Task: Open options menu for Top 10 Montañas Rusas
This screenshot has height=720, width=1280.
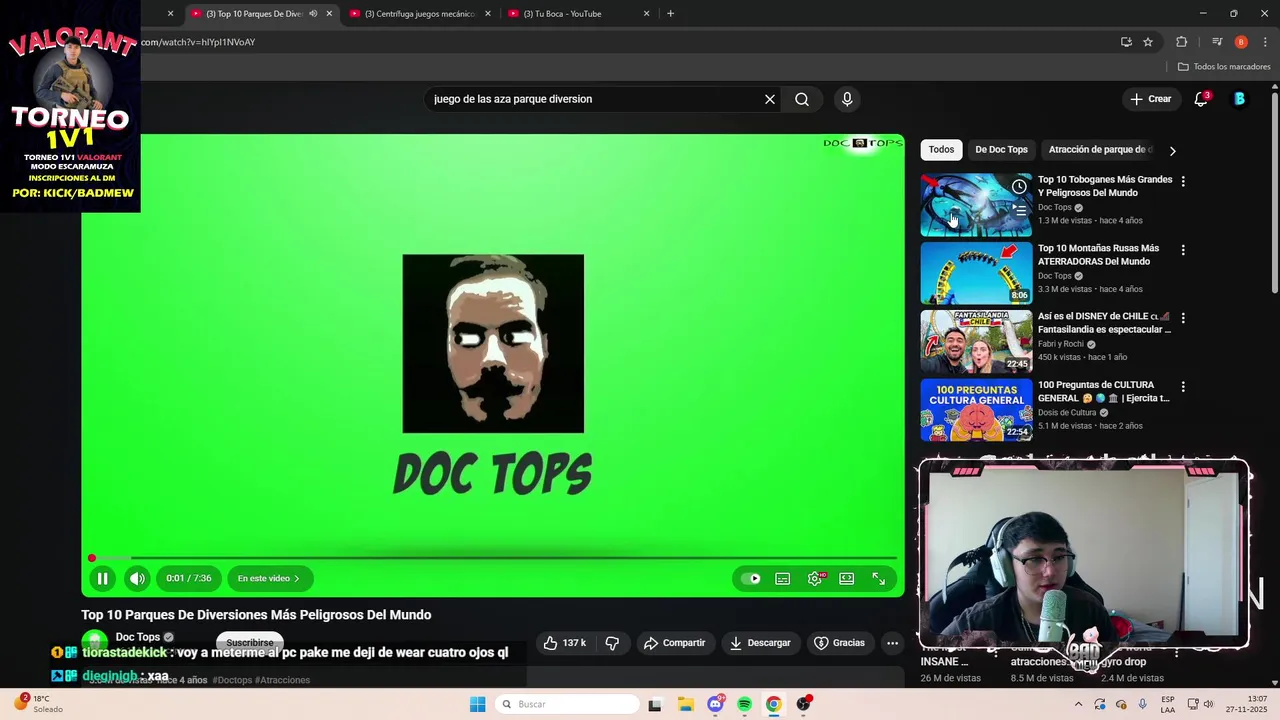Action: click(1183, 250)
